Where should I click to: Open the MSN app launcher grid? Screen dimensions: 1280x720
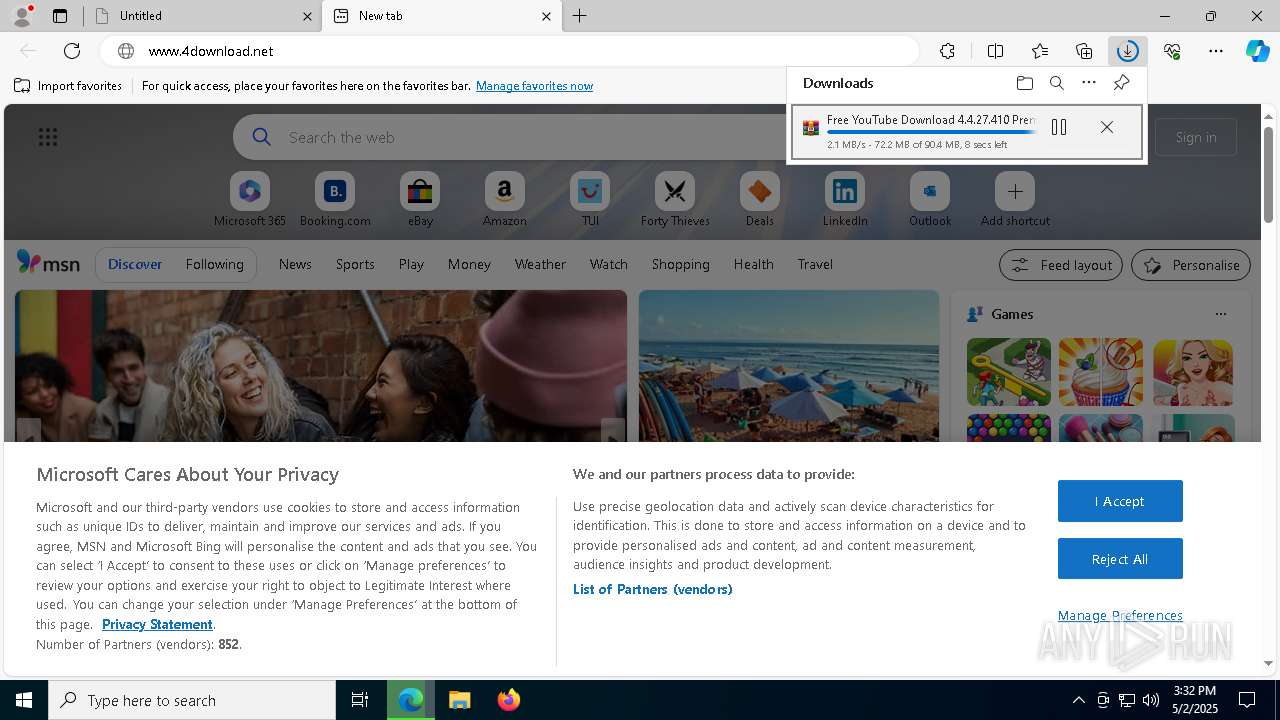48,137
